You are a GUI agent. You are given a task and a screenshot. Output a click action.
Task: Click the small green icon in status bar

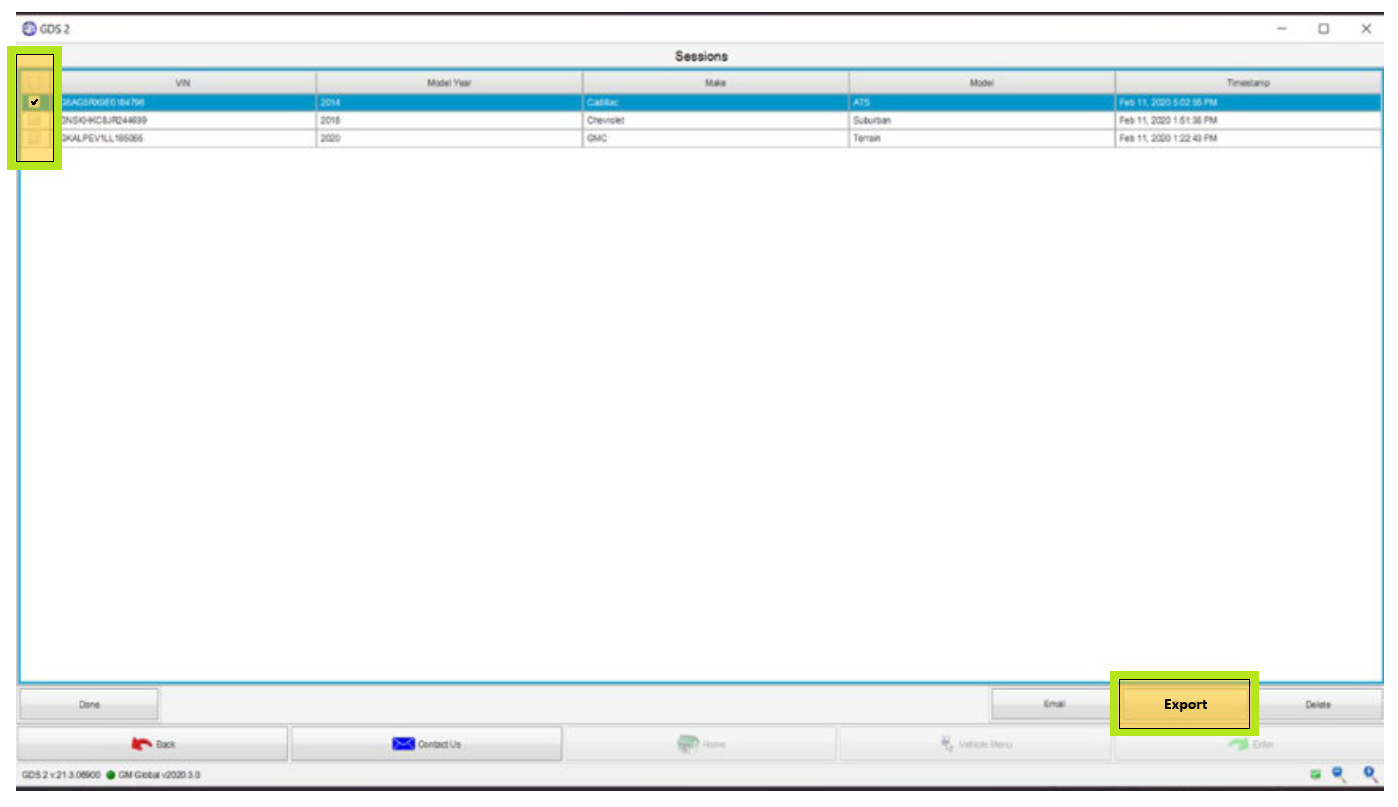[1316, 775]
